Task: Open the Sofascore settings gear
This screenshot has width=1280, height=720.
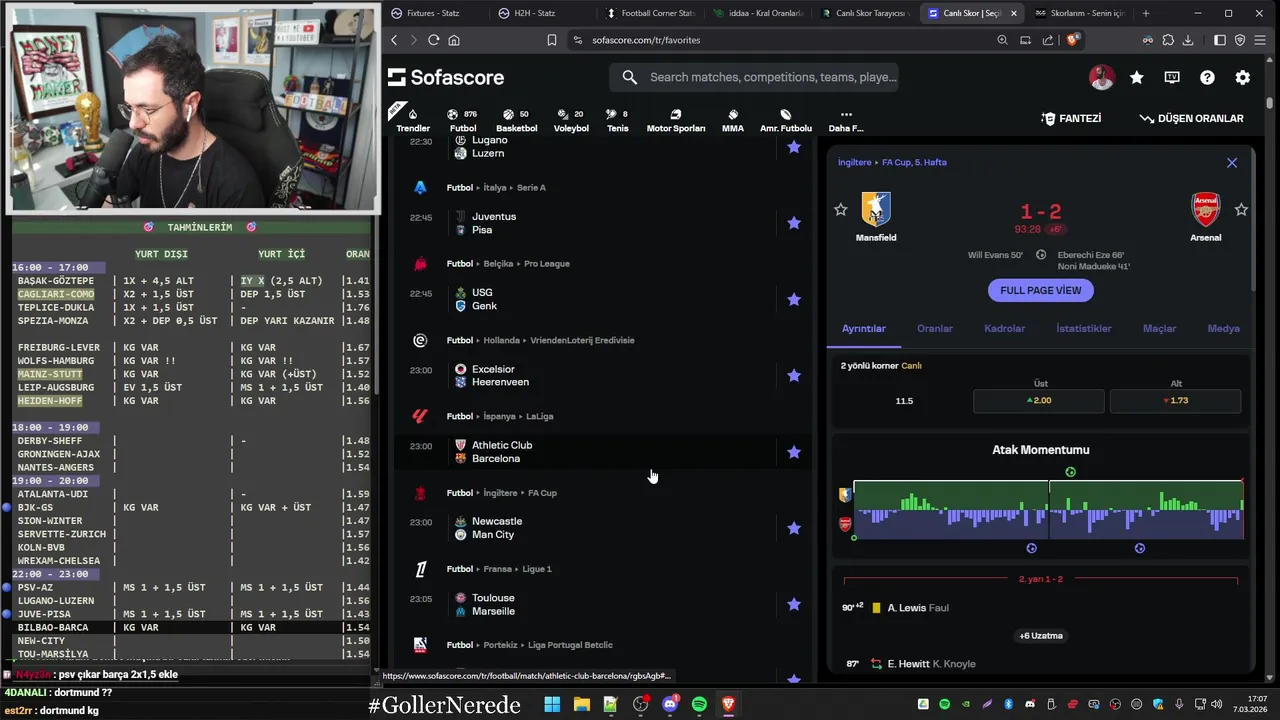Action: (1243, 77)
